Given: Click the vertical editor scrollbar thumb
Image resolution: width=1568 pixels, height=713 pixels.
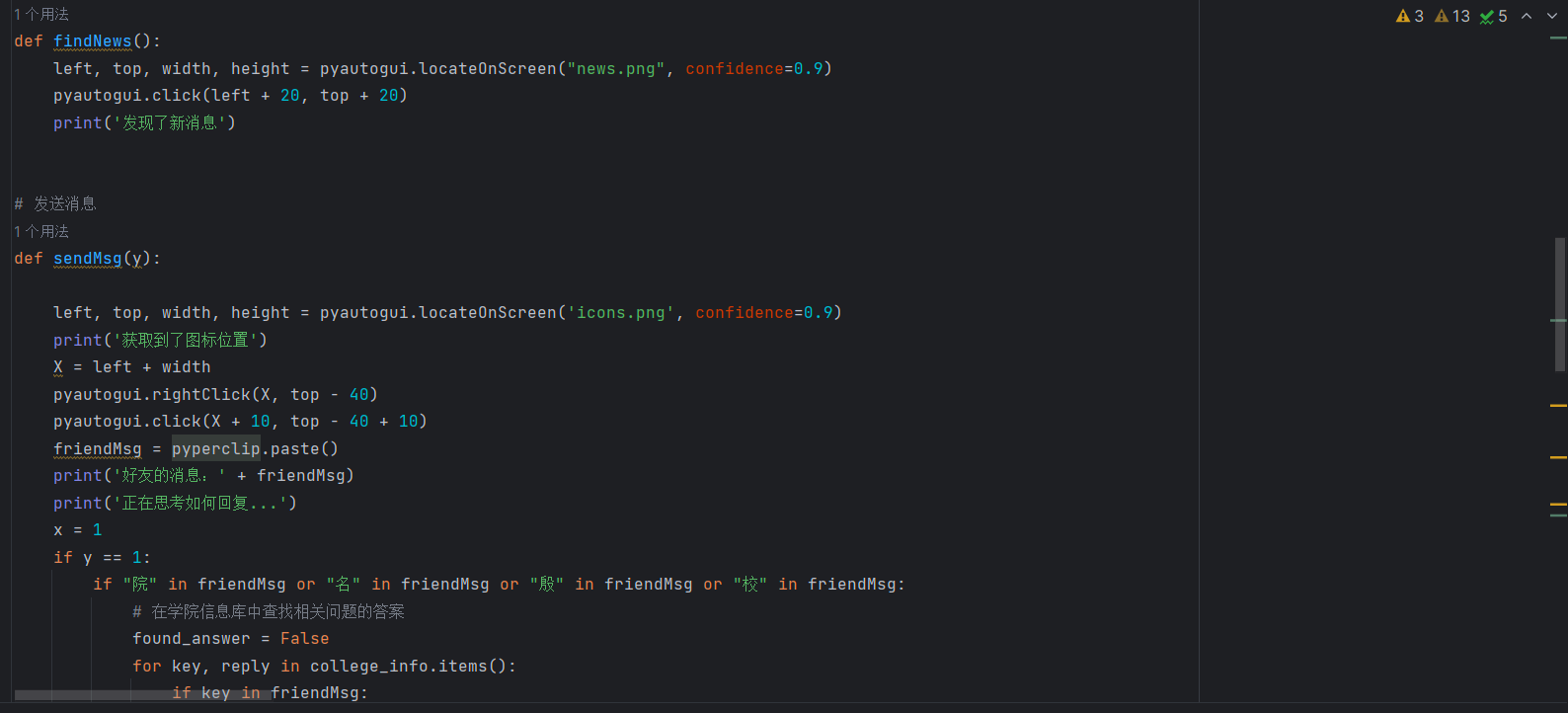Looking at the screenshot, I should coord(1560,304).
